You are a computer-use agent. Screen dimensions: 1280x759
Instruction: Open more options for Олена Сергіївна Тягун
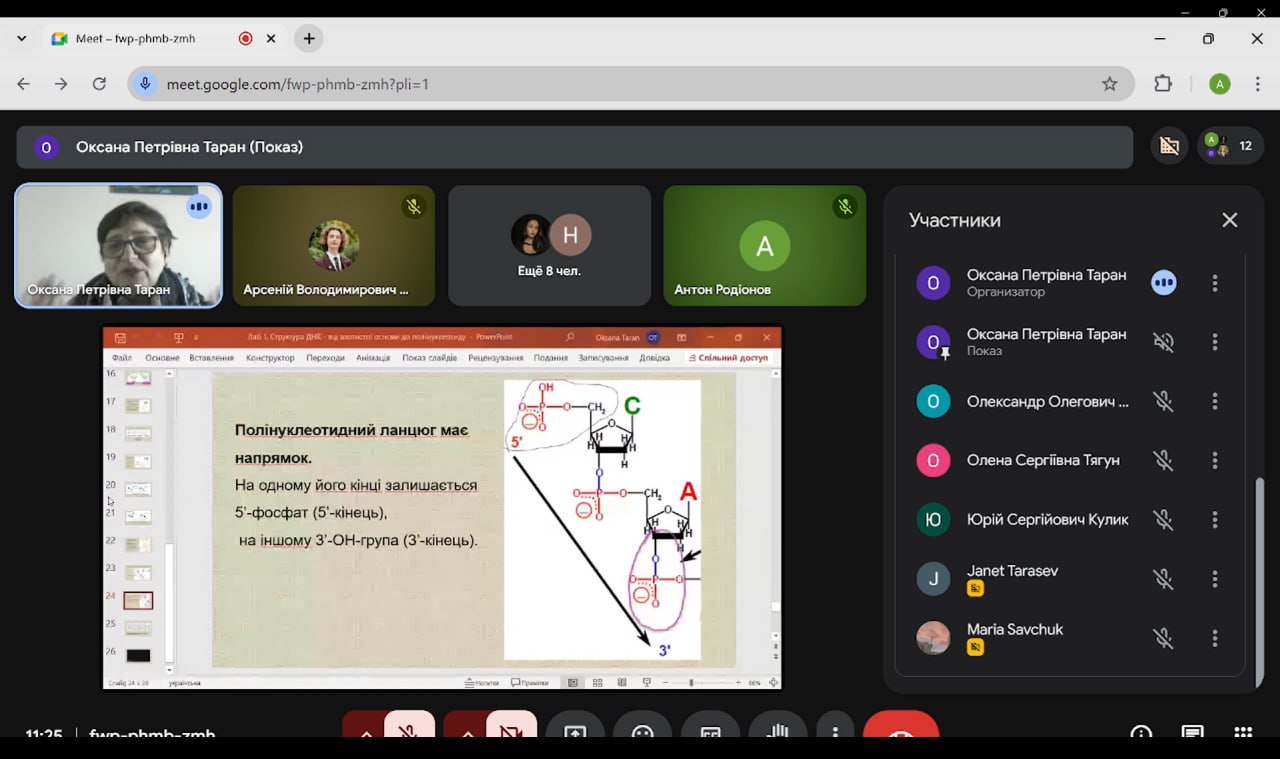click(1215, 460)
